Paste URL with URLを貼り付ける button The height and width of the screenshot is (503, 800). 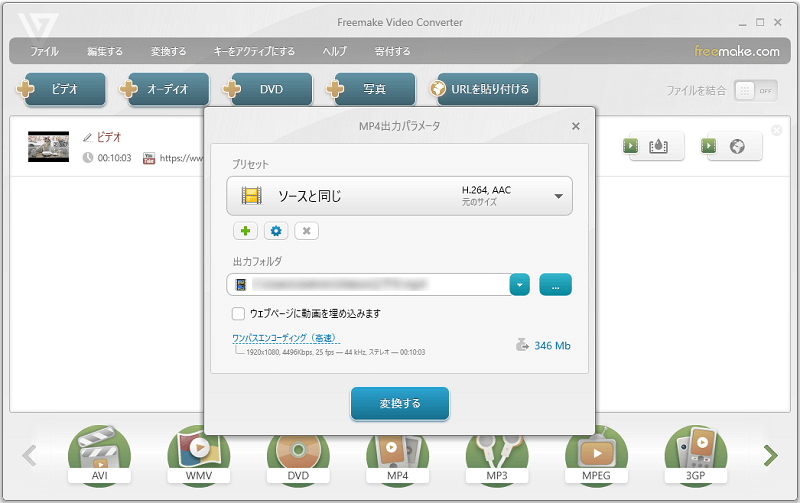tap(484, 89)
